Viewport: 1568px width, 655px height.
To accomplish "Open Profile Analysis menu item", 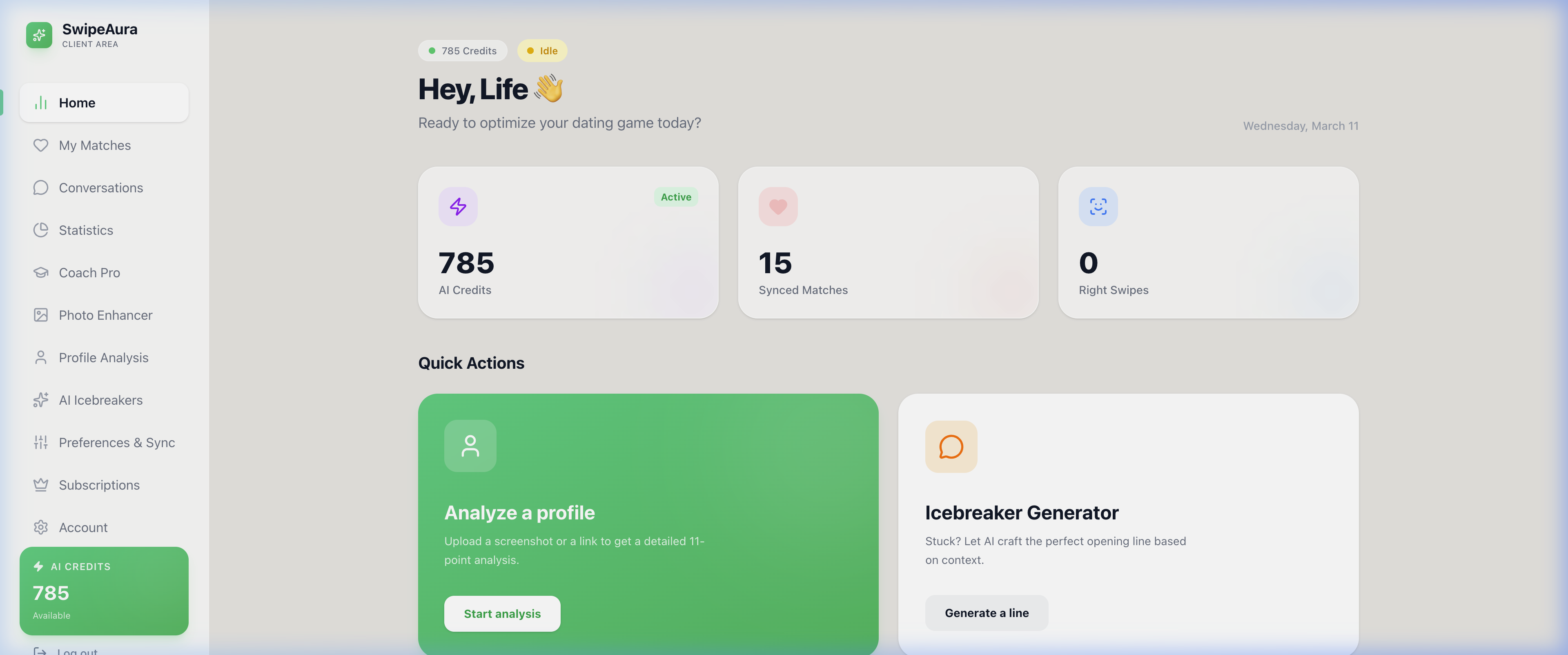I will tap(103, 358).
